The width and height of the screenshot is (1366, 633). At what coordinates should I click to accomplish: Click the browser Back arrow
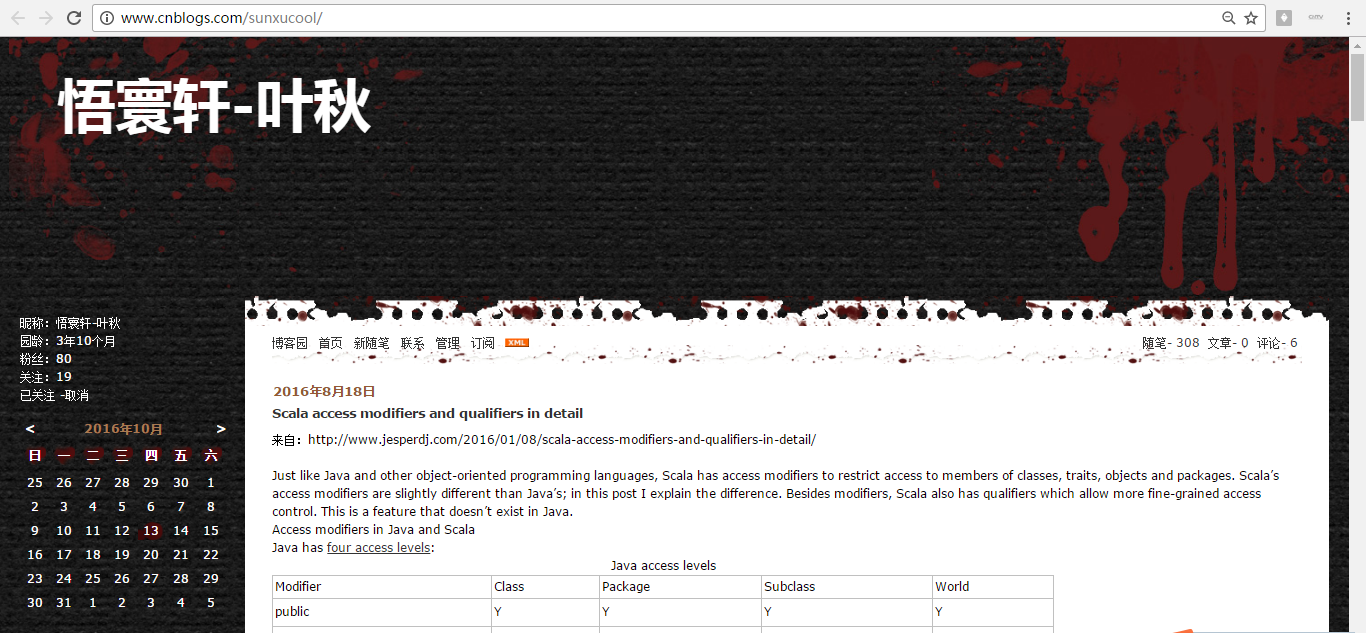coord(18,18)
